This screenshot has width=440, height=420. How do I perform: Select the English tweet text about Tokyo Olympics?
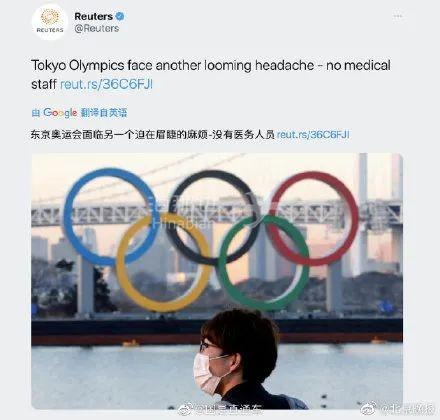[211, 74]
